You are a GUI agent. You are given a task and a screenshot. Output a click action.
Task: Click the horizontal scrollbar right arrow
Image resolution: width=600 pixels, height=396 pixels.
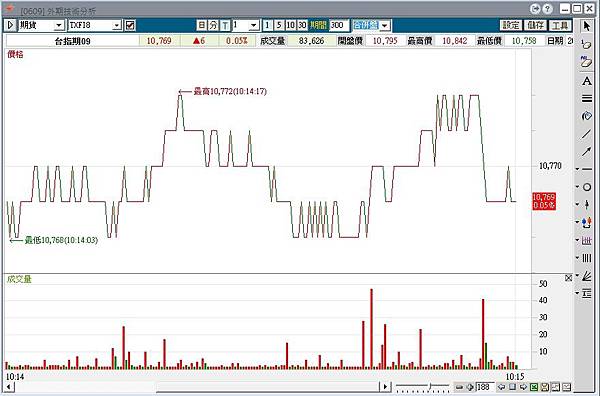385,386
